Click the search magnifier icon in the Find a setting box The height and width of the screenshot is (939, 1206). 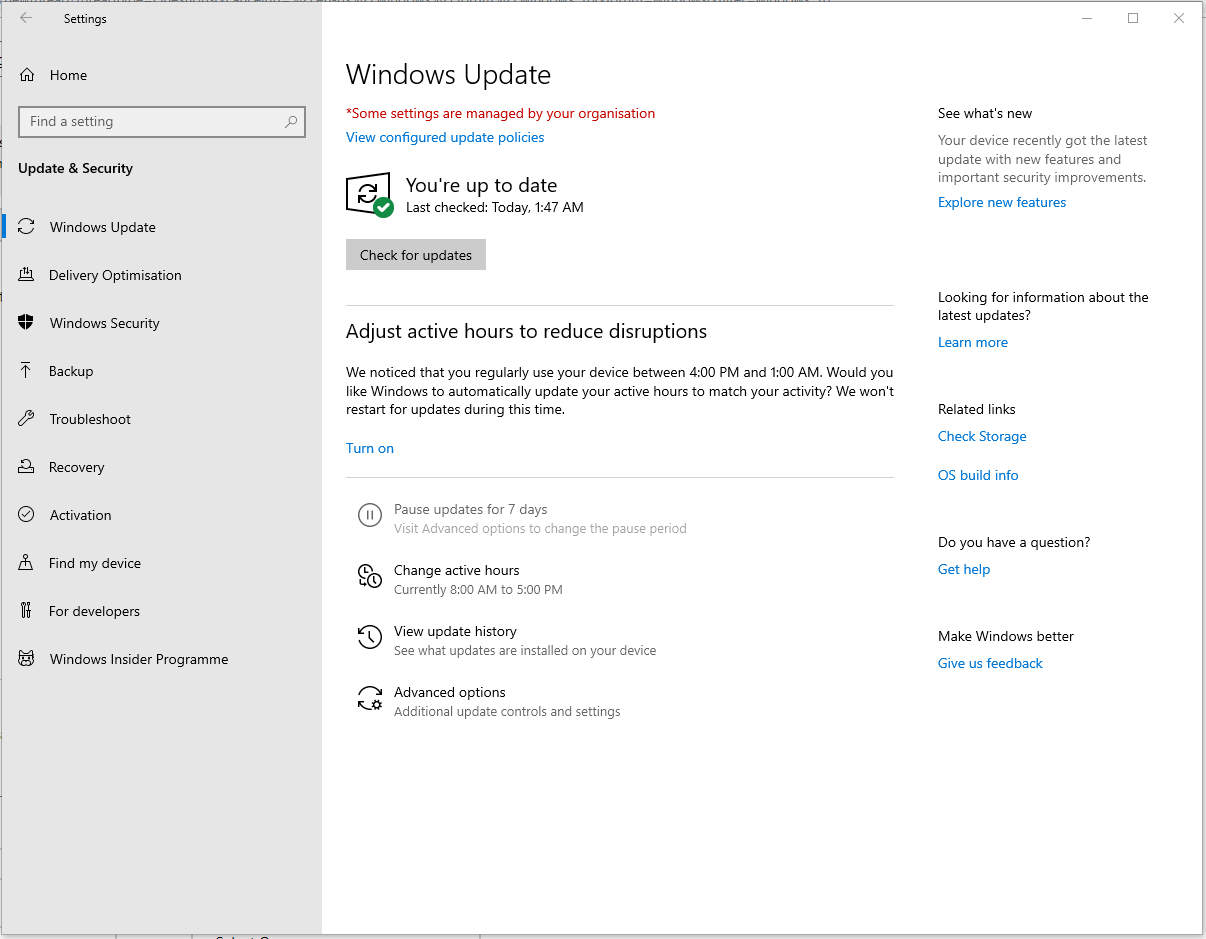pos(291,122)
